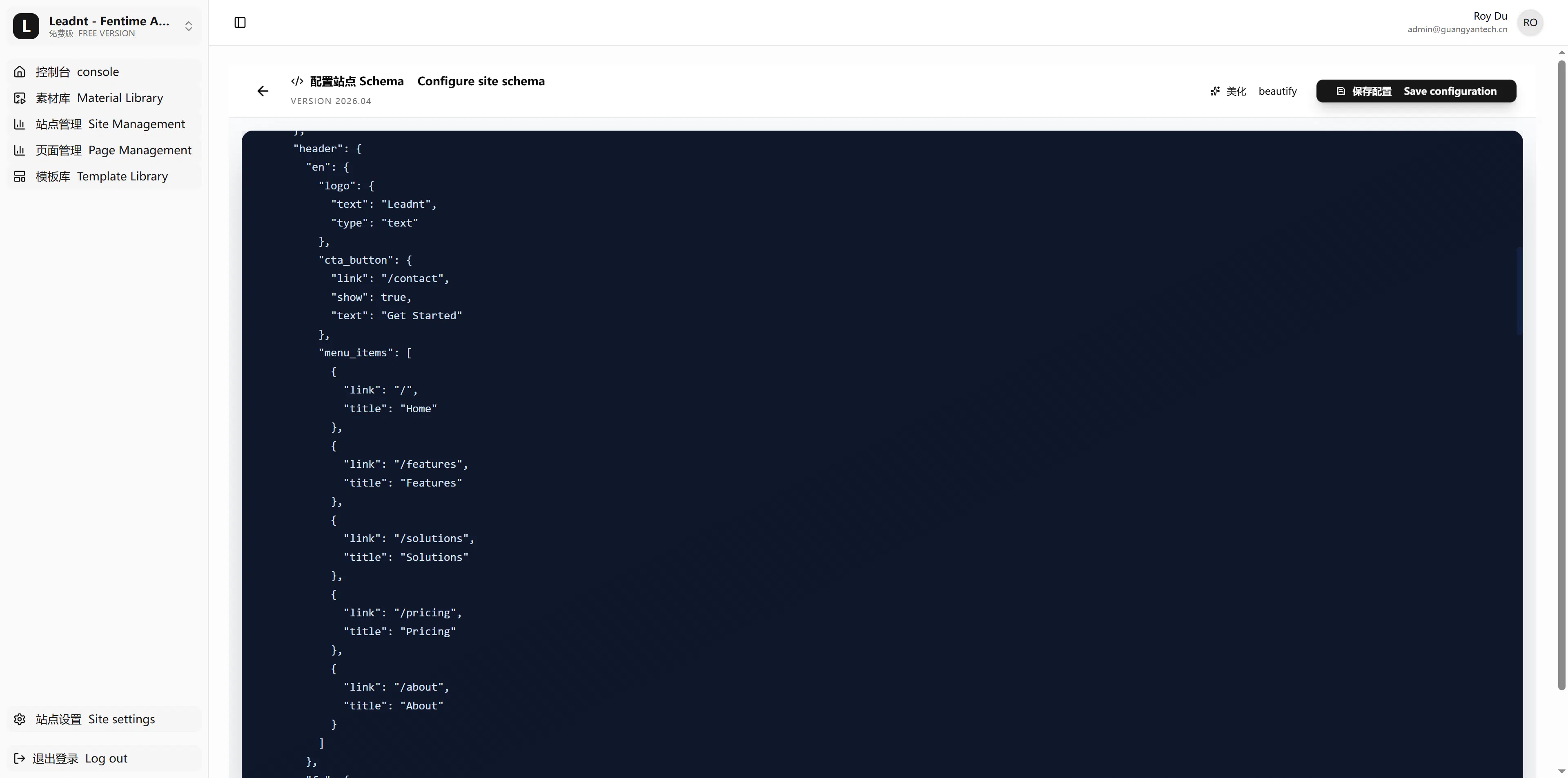Click the "/about" link line
Image resolution: width=1568 pixels, height=778 pixels.
[396, 687]
